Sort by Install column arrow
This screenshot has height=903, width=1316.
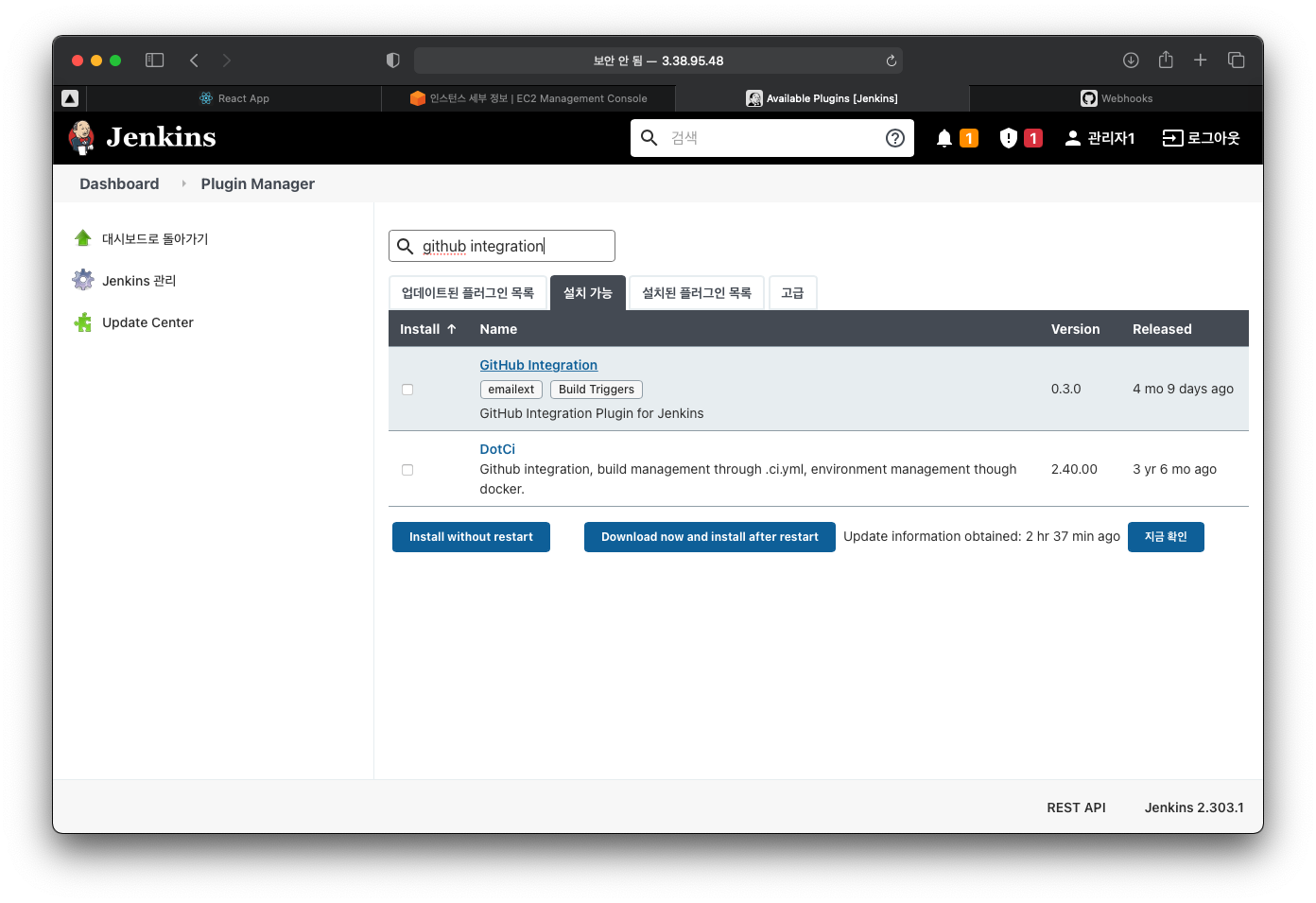(x=452, y=329)
